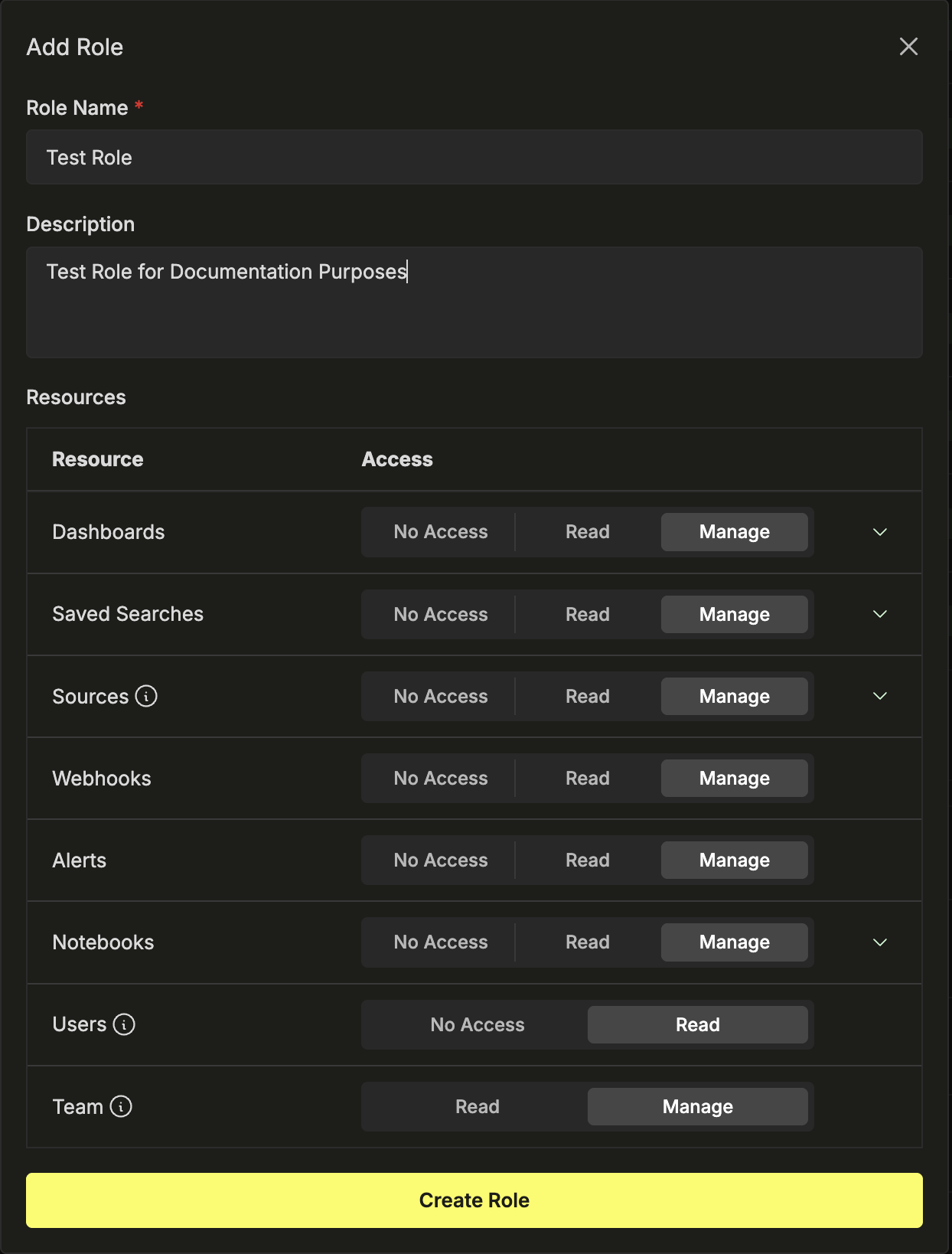952x1254 pixels.
Task: Expand the Saved Searches row chevron
Action: [x=880, y=614]
